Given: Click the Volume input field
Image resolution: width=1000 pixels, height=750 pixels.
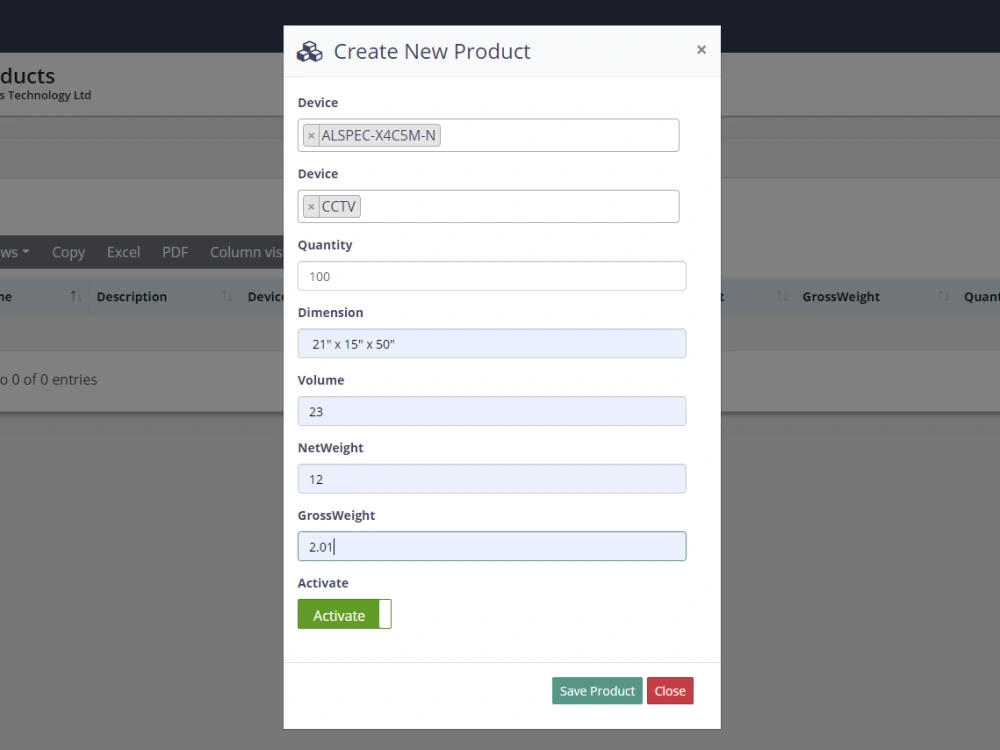Looking at the screenshot, I should tap(492, 411).
